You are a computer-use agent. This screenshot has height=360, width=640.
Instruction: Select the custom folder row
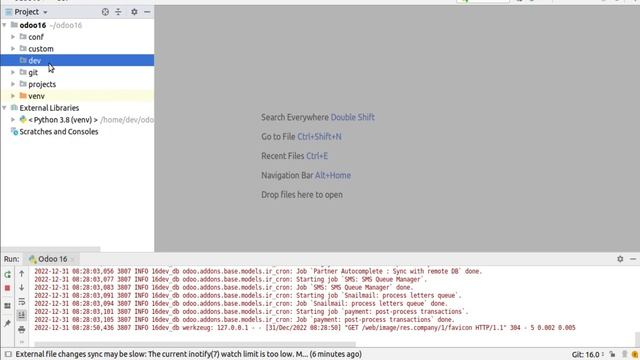(x=77, y=49)
